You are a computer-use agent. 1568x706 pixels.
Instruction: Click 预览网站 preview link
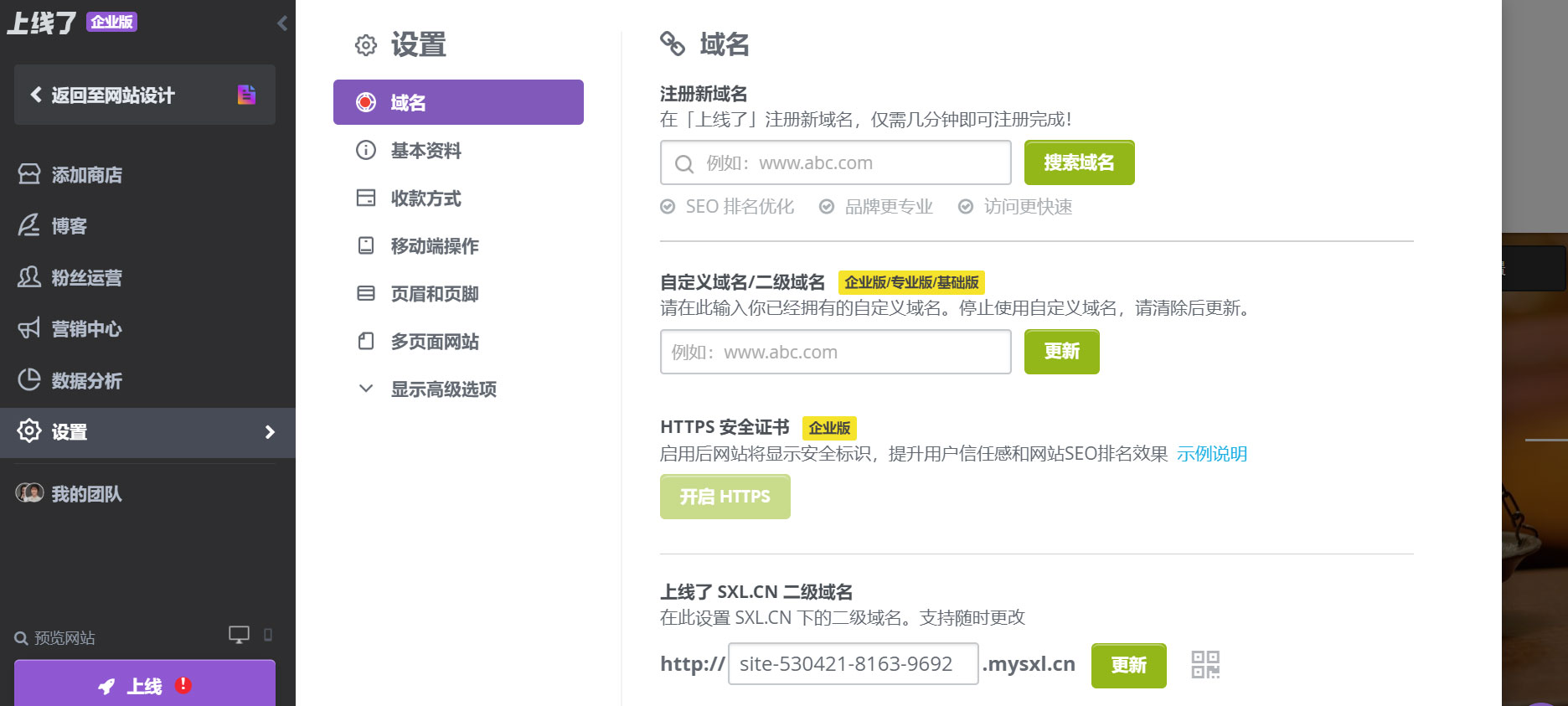[64, 638]
